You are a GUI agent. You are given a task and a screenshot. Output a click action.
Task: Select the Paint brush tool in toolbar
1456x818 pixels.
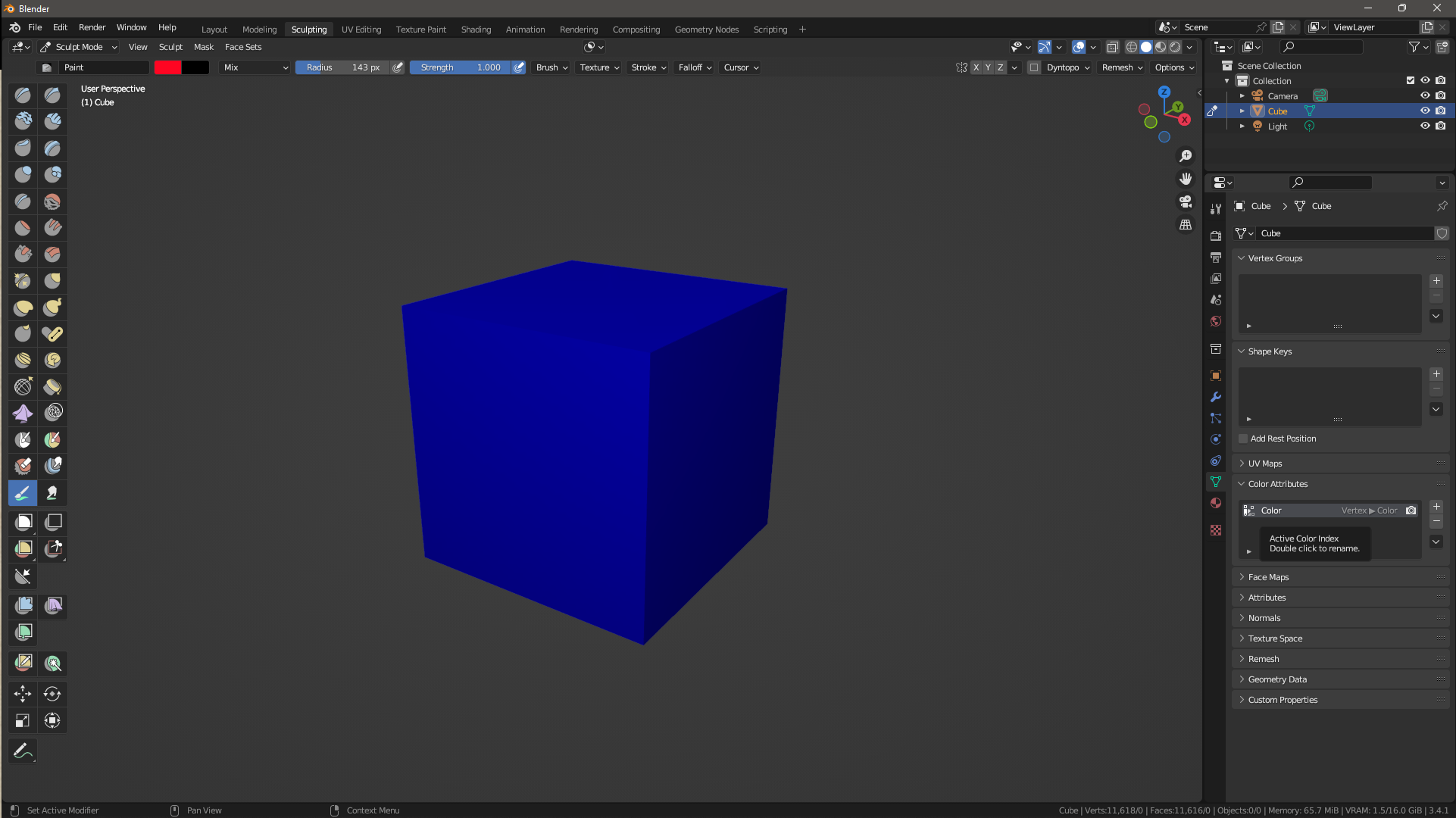tap(23, 493)
